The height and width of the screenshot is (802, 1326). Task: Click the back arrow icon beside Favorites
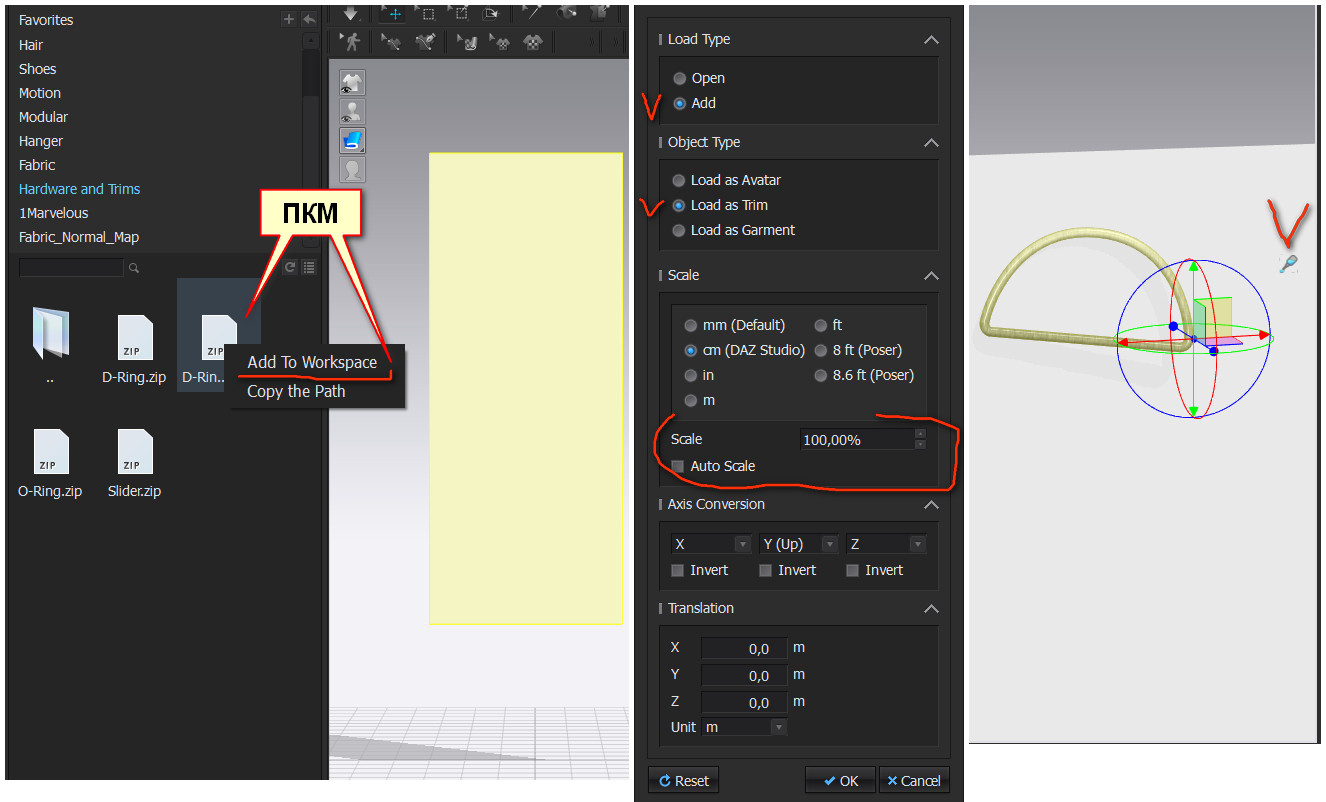[309, 19]
